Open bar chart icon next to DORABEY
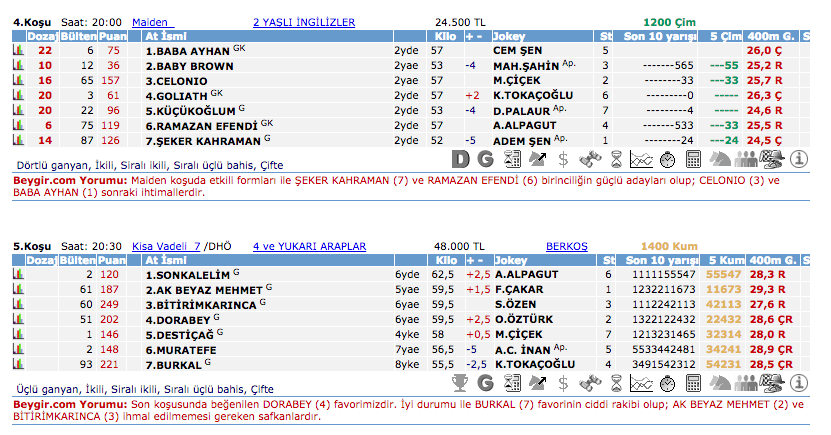Viewport: 831px width, 435px height. click(x=18, y=318)
